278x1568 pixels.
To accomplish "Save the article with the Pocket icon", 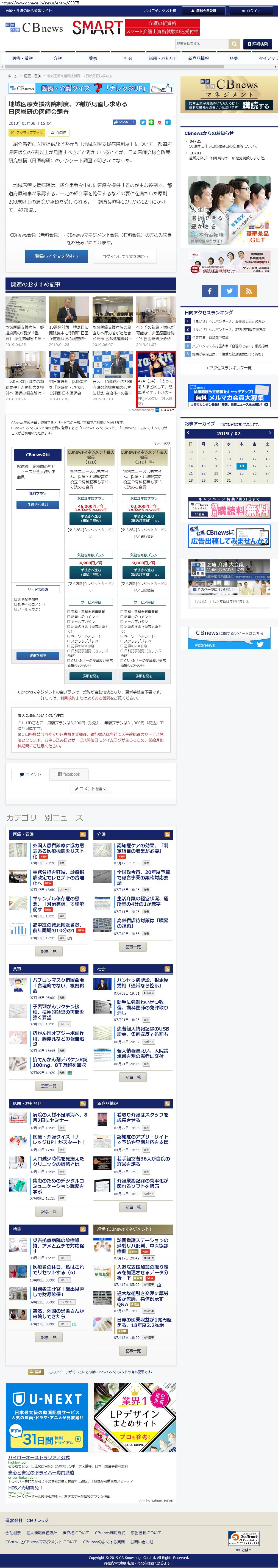I will click(x=160, y=122).
